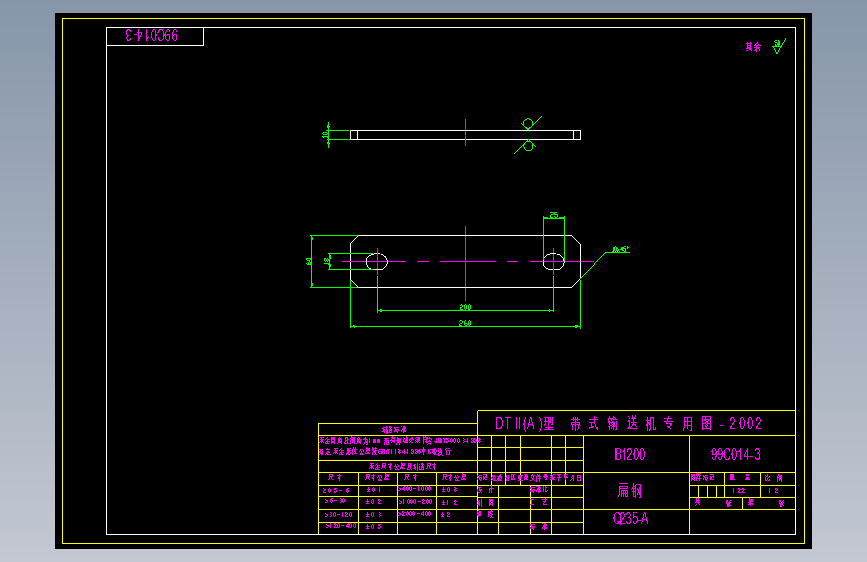Screen dimensions: 867x562
Task: Click the upper roughness symbol on the side view
Action: [x=530, y=123]
